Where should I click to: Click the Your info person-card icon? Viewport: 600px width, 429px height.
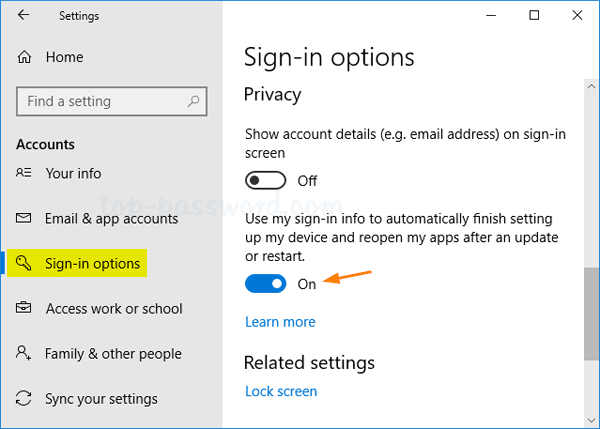coord(24,173)
